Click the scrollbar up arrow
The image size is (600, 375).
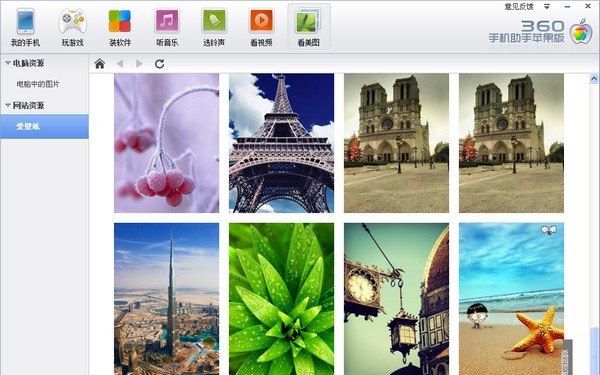coord(593,78)
